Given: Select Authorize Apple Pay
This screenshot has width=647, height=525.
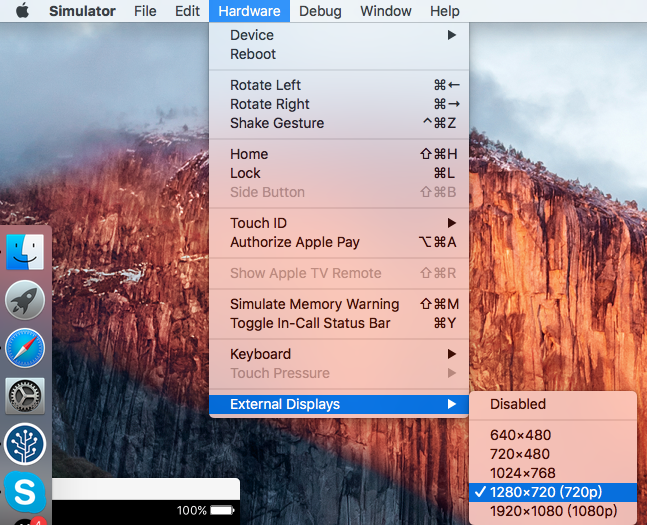Looking at the screenshot, I should click(339, 242).
